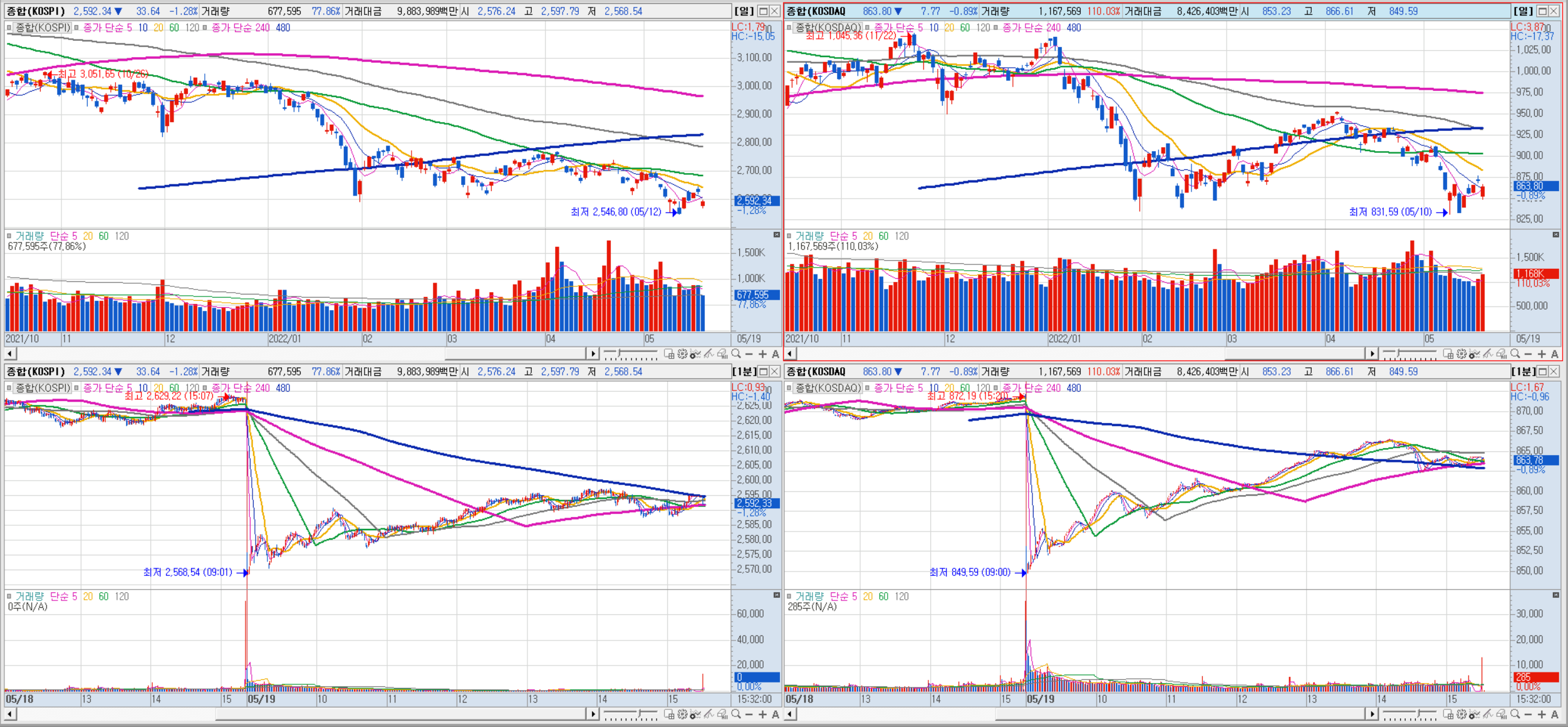Open chart settings gear in KOSDAQ daily chart

pos(1462,354)
